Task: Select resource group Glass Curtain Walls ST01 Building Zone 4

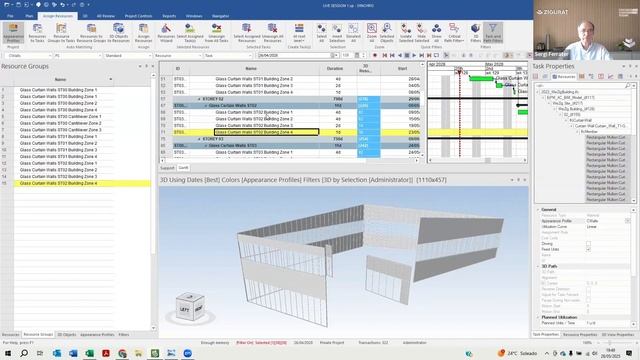Action: pos(58,156)
